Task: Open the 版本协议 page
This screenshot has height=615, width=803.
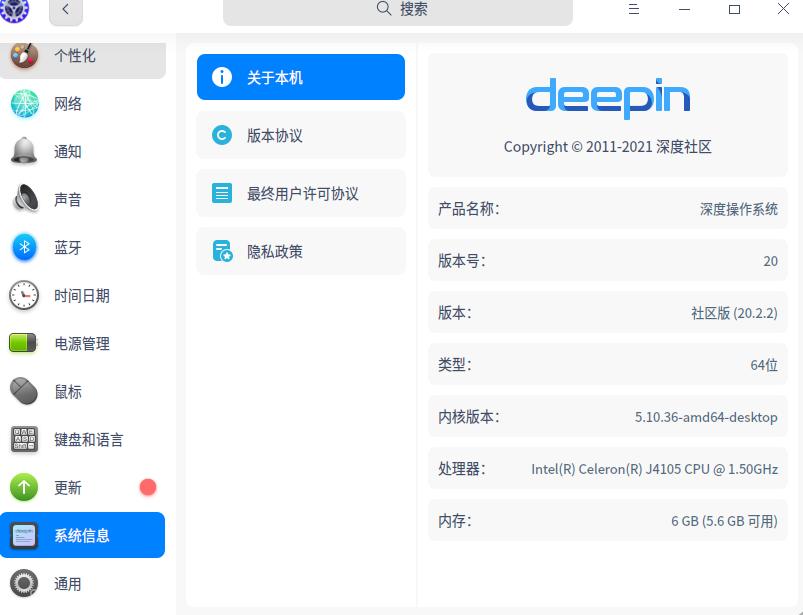Action: (x=301, y=135)
